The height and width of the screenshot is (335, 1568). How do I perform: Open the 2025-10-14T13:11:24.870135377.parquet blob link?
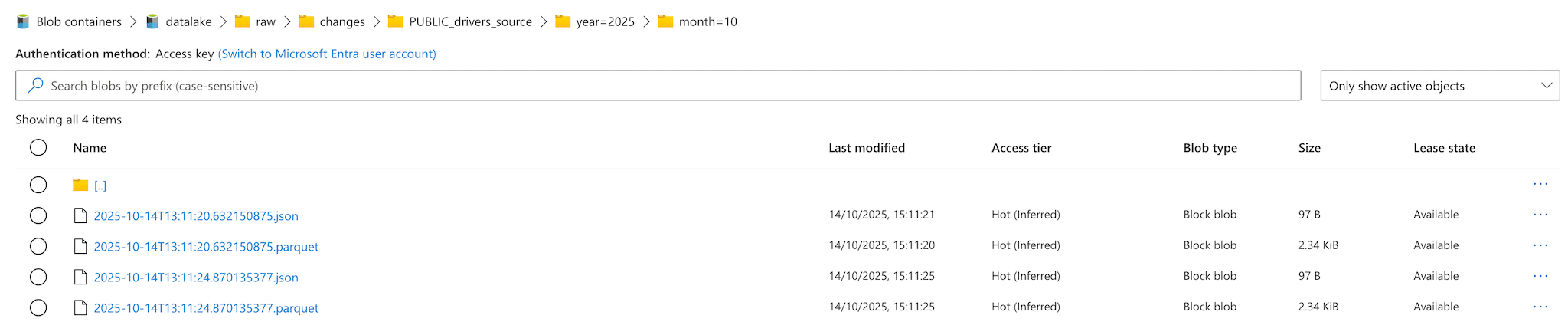[206, 308]
